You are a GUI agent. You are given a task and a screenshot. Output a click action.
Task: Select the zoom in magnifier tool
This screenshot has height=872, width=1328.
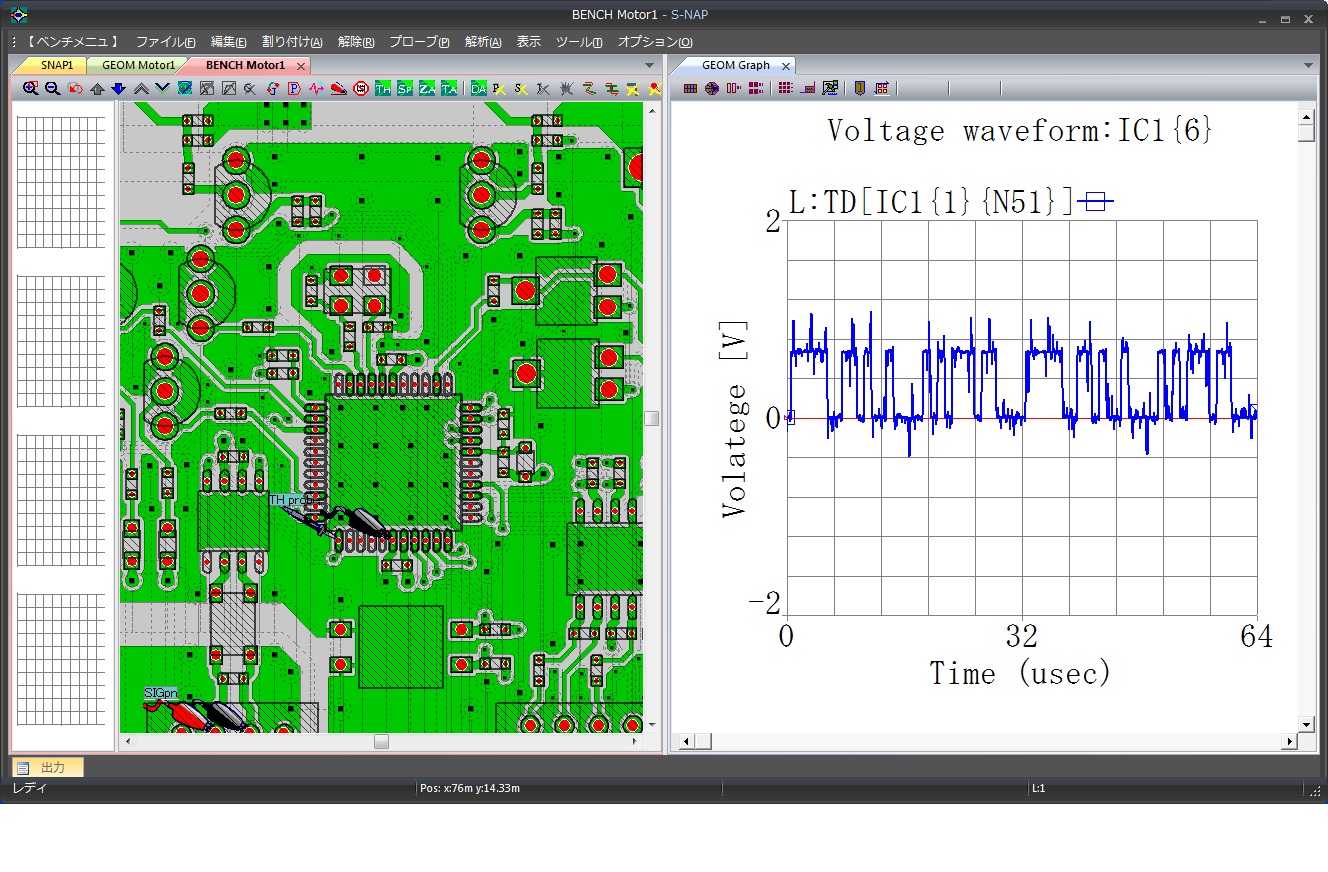(x=31, y=88)
